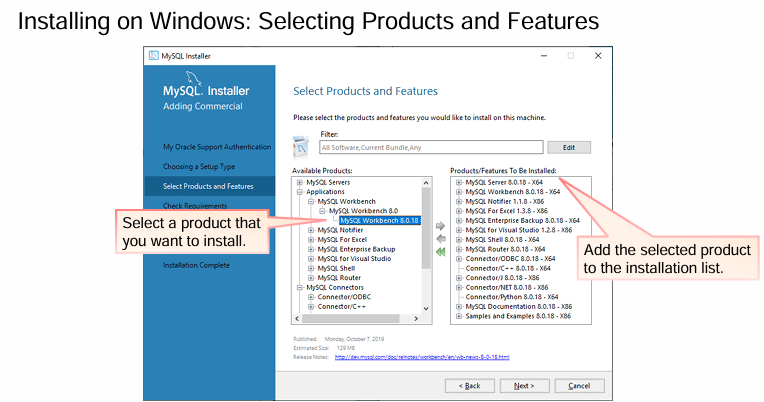
Task: Click the remove product left arrow
Action: tap(440, 239)
